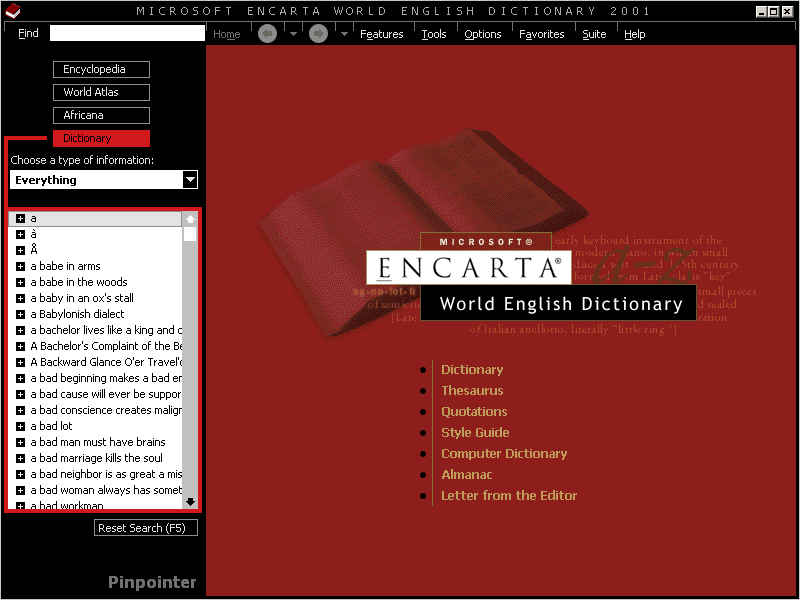Expand 'a bad beginning makes a bad' entry
This screenshot has height=600, width=800.
(20, 378)
